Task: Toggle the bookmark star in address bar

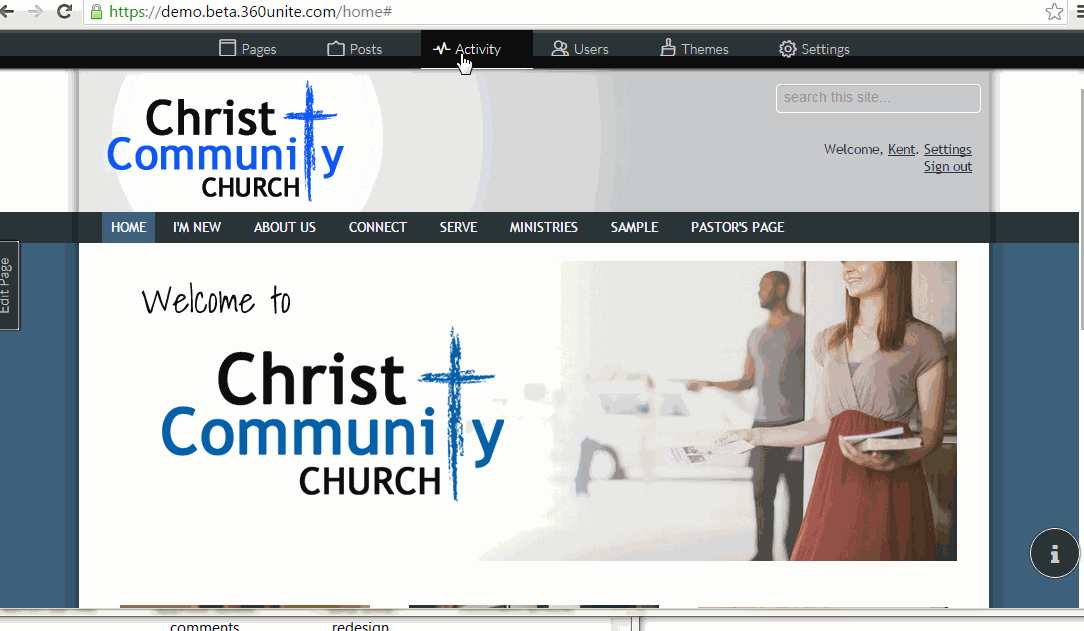Action: pos(1054,12)
